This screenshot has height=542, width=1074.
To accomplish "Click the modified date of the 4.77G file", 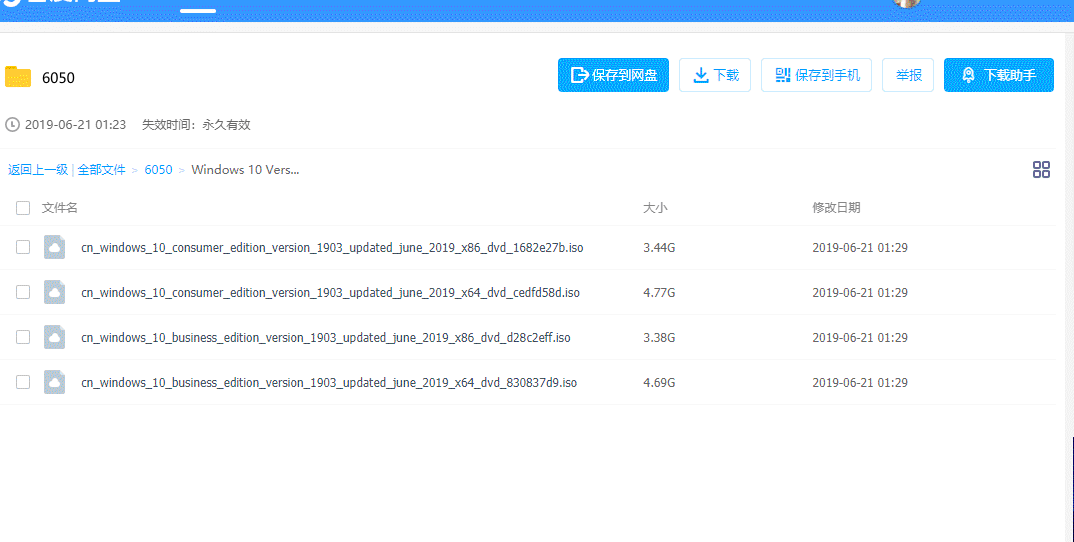I will pos(860,293).
